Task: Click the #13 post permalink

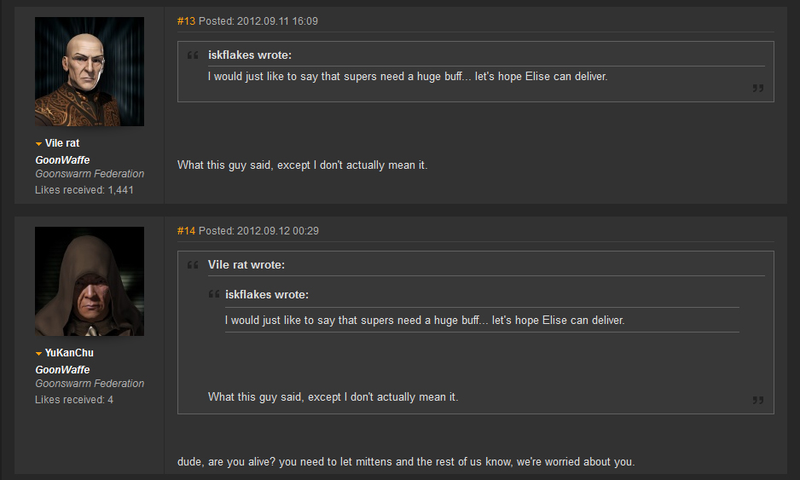Action: [x=186, y=21]
